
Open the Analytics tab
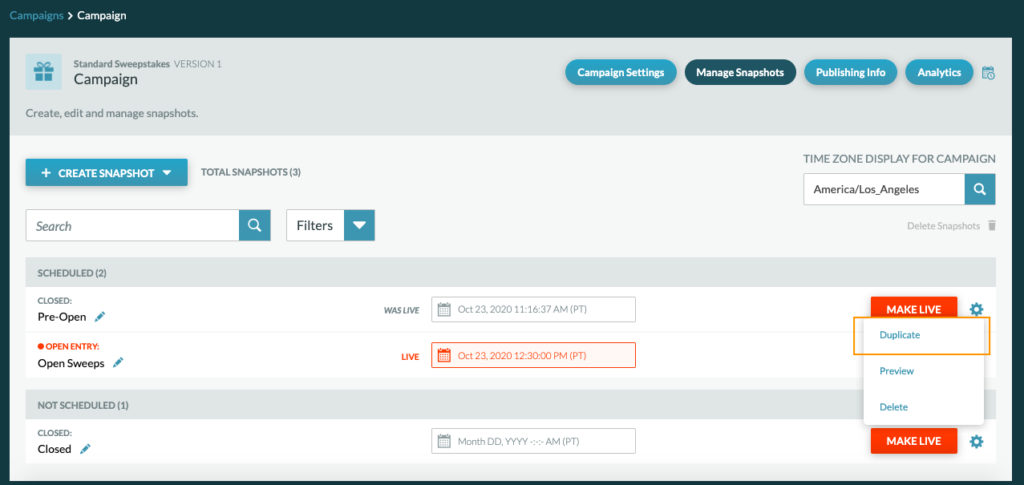939,73
